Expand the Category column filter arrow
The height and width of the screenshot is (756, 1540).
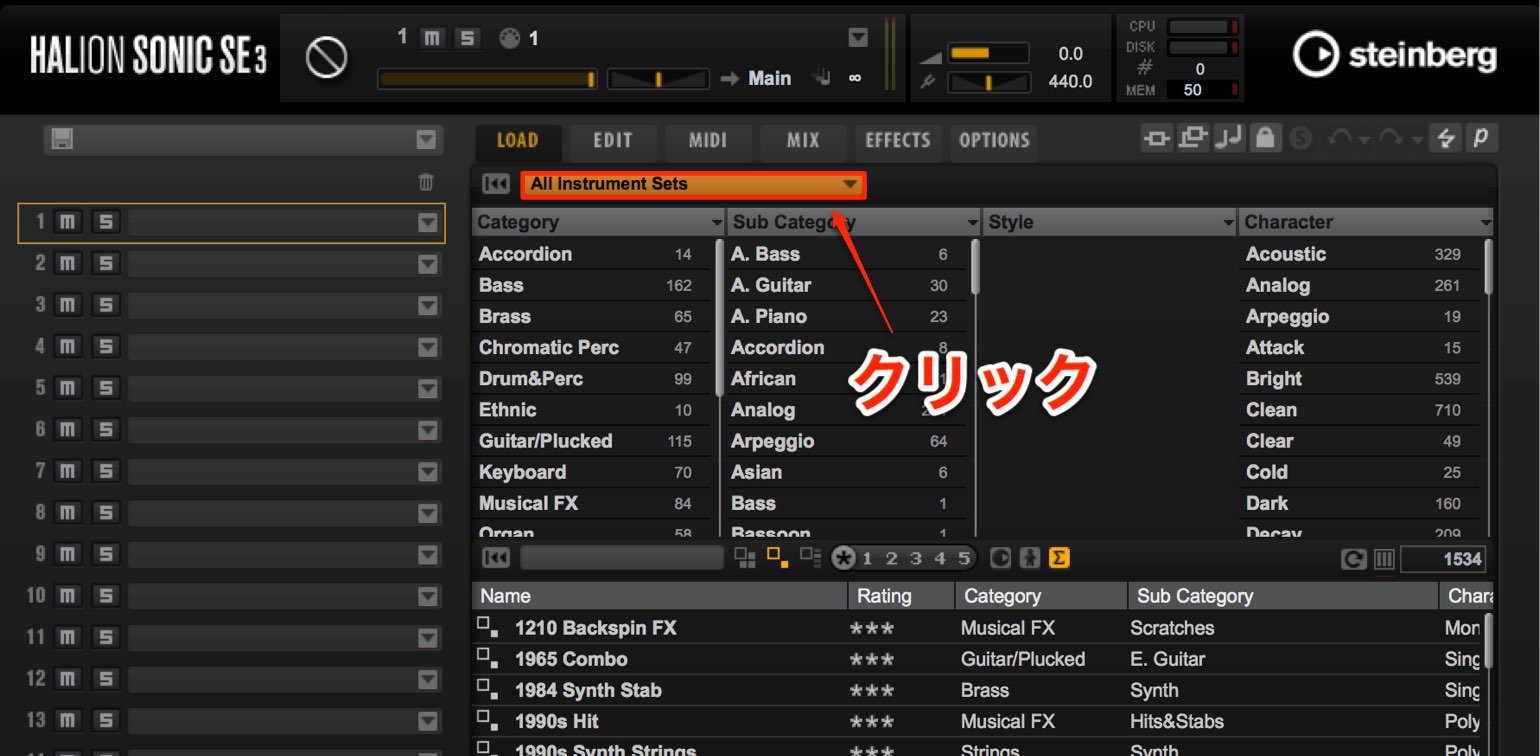716,223
